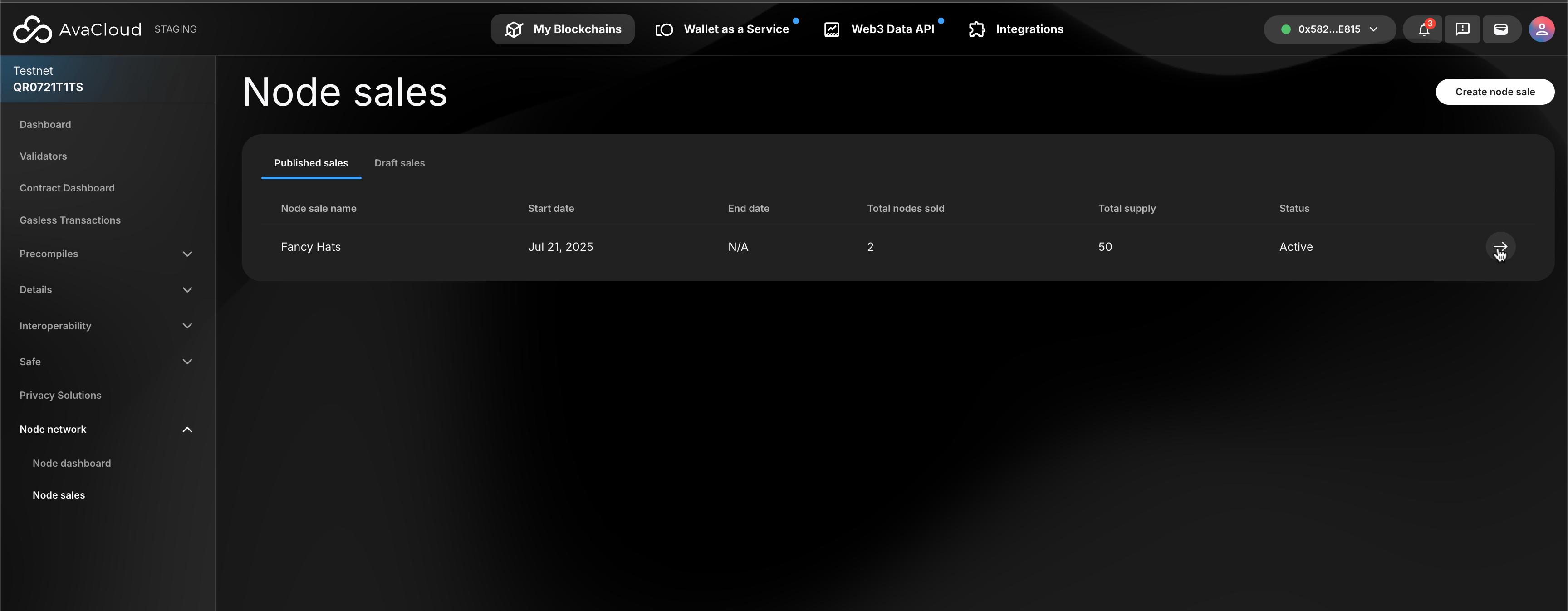The width and height of the screenshot is (1568, 611).
Task: Open My Blockchains in the top navigation
Action: (x=563, y=29)
